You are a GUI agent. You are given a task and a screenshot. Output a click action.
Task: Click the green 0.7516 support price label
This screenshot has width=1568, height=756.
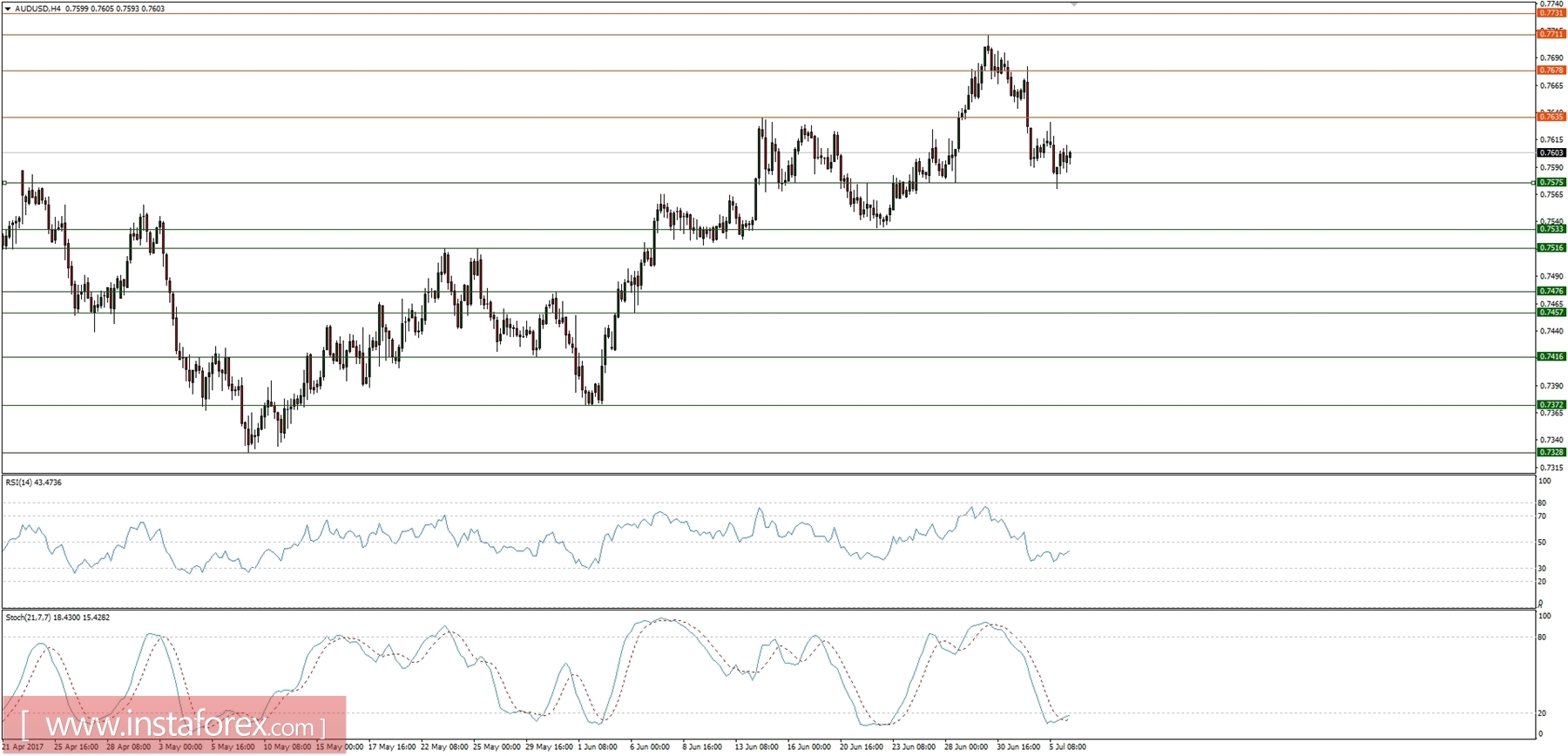1551,248
